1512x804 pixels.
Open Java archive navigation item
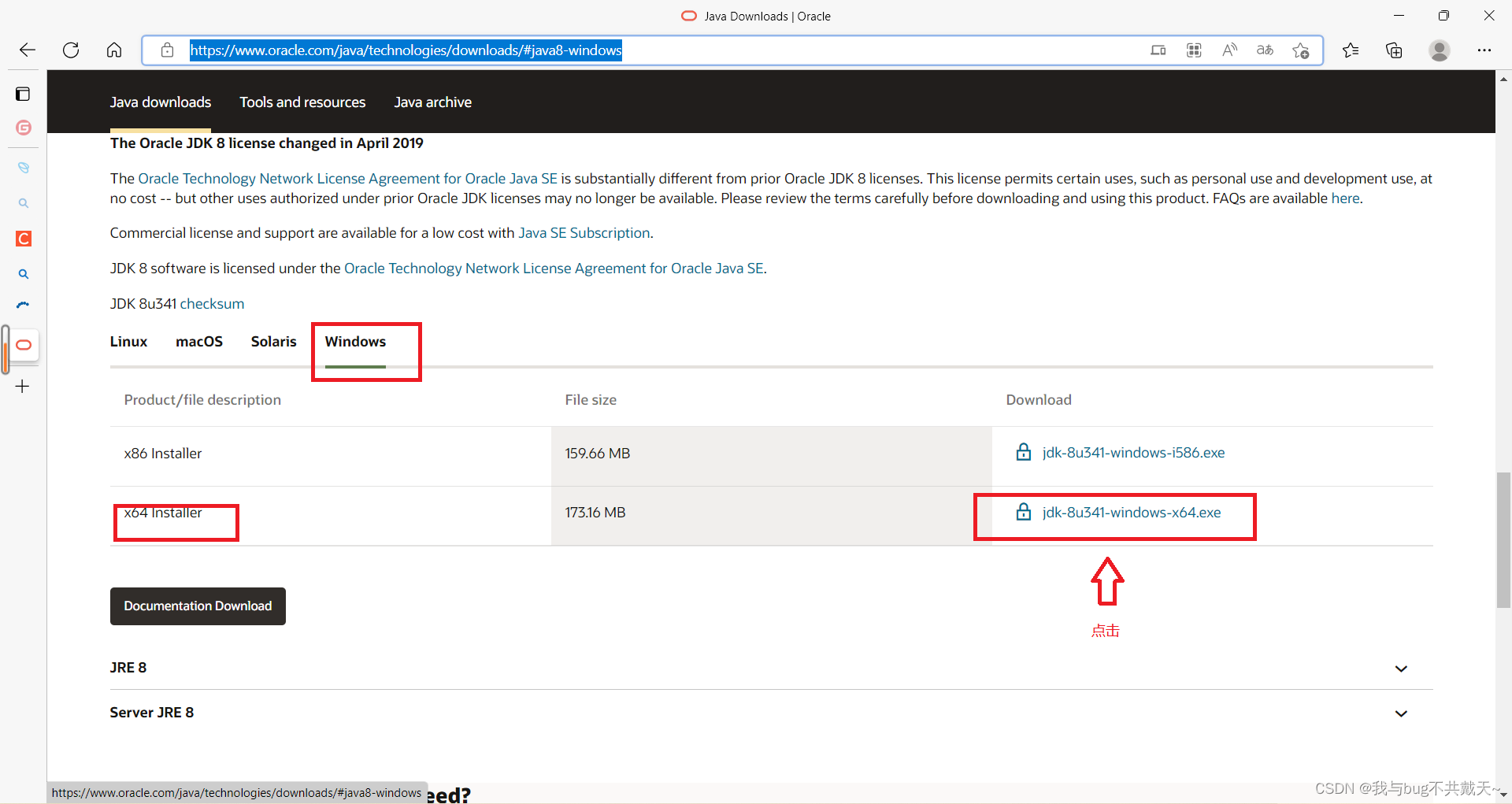coord(433,102)
